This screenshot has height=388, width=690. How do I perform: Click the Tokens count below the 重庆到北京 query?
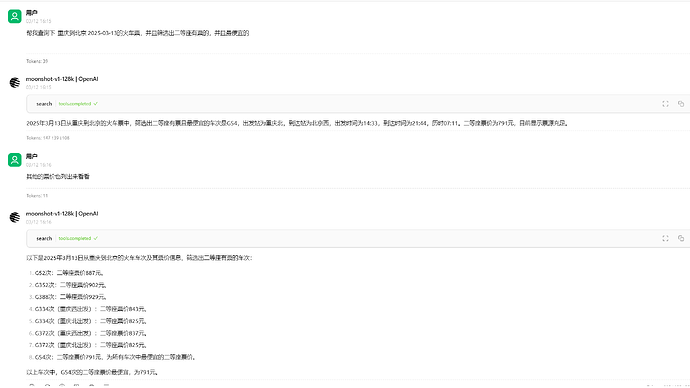(37, 61)
